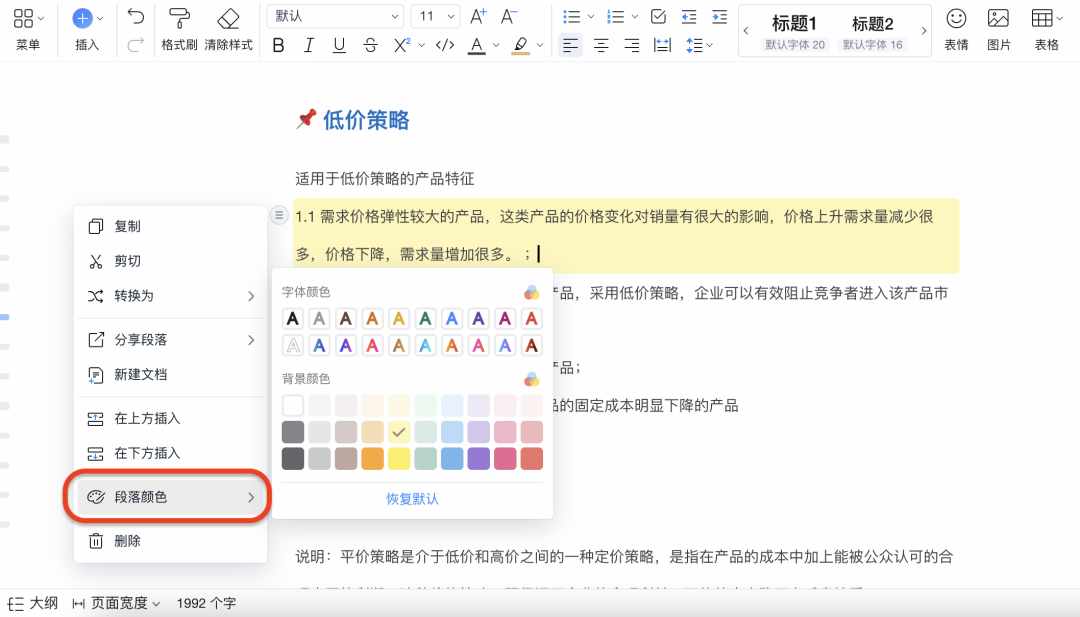Click the strikethrough formatting icon
Image resolution: width=1080 pixels, height=617 pixels.
(371, 45)
